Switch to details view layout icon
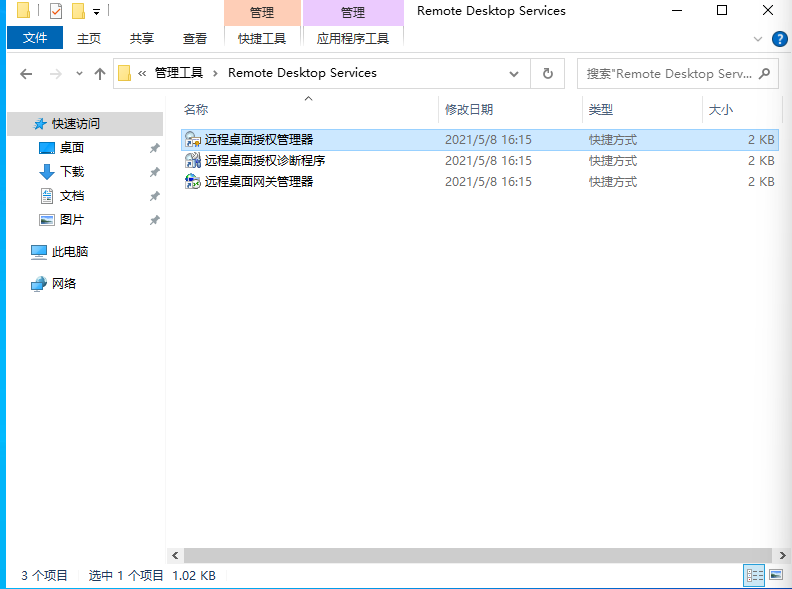The image size is (792, 589). pos(753,575)
